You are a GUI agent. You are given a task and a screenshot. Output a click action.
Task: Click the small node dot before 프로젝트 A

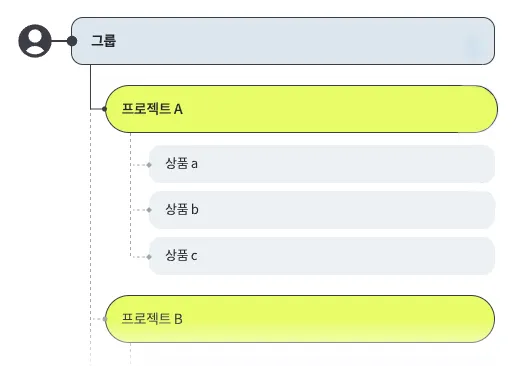coord(104,109)
